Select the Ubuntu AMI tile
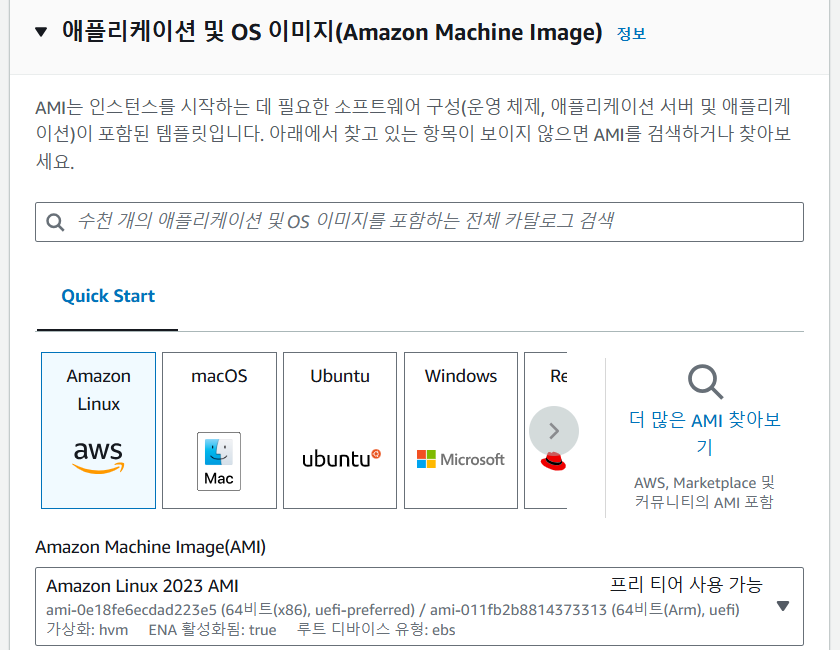840x650 pixels. pyautogui.click(x=340, y=430)
